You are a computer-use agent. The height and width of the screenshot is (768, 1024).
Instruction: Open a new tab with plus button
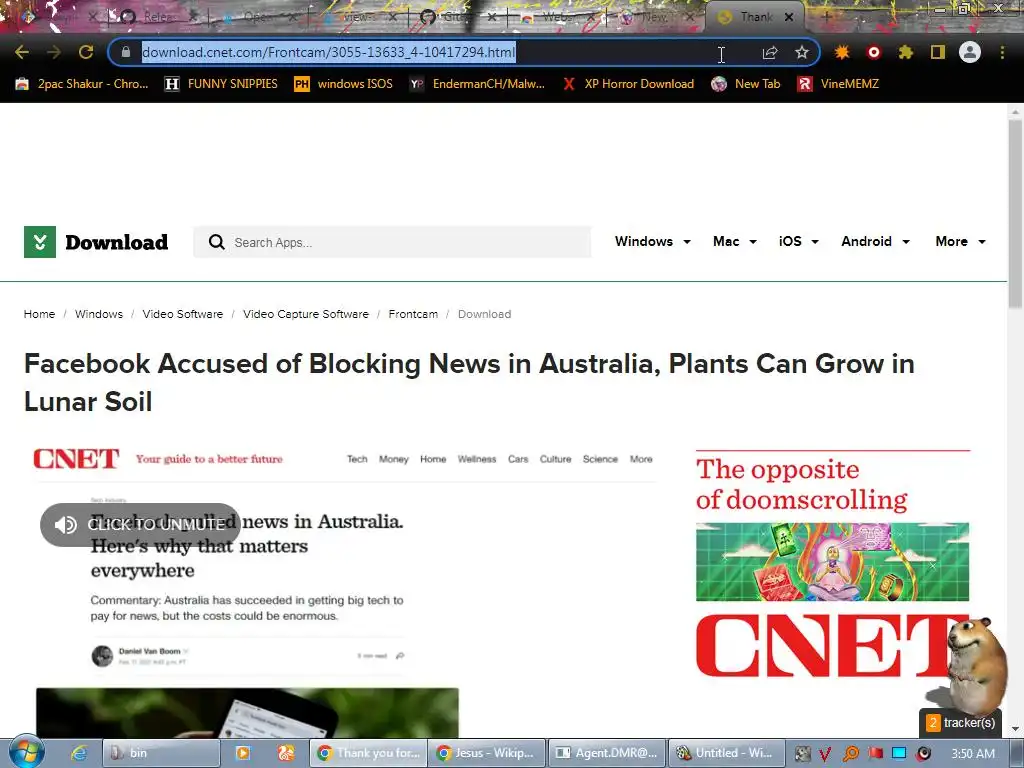pyautogui.click(x=826, y=18)
